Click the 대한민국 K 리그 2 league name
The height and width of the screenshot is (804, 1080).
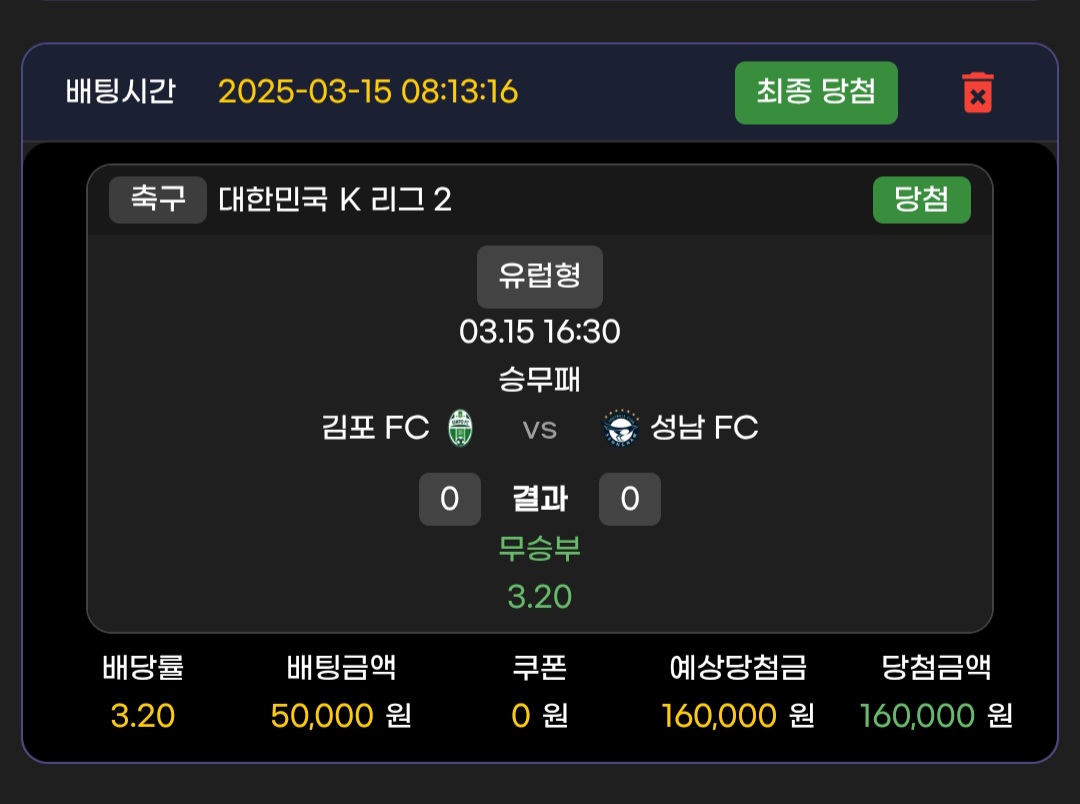[x=335, y=200]
